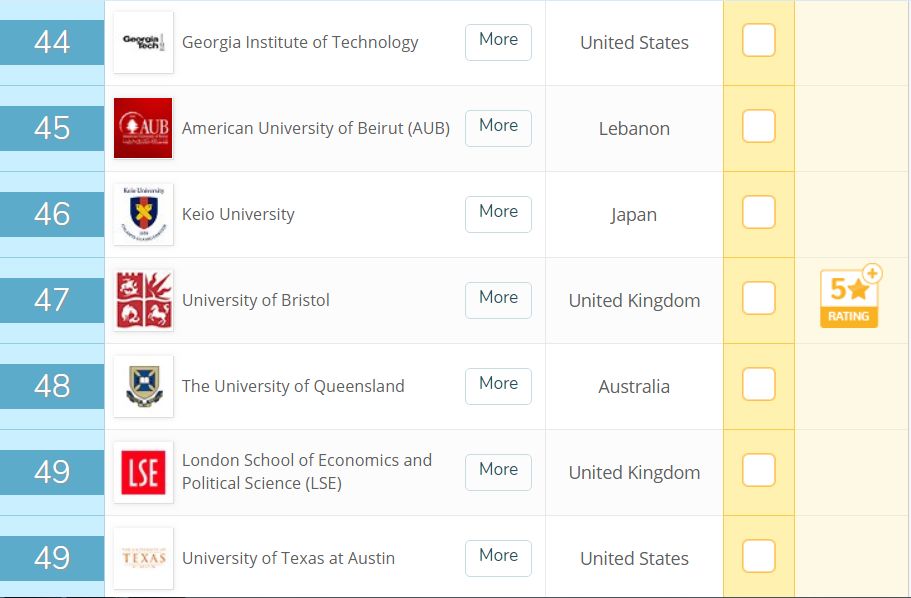Viewport: 911px width, 598px height.
Task: Click the American University of Beirut logo
Action: (144, 128)
